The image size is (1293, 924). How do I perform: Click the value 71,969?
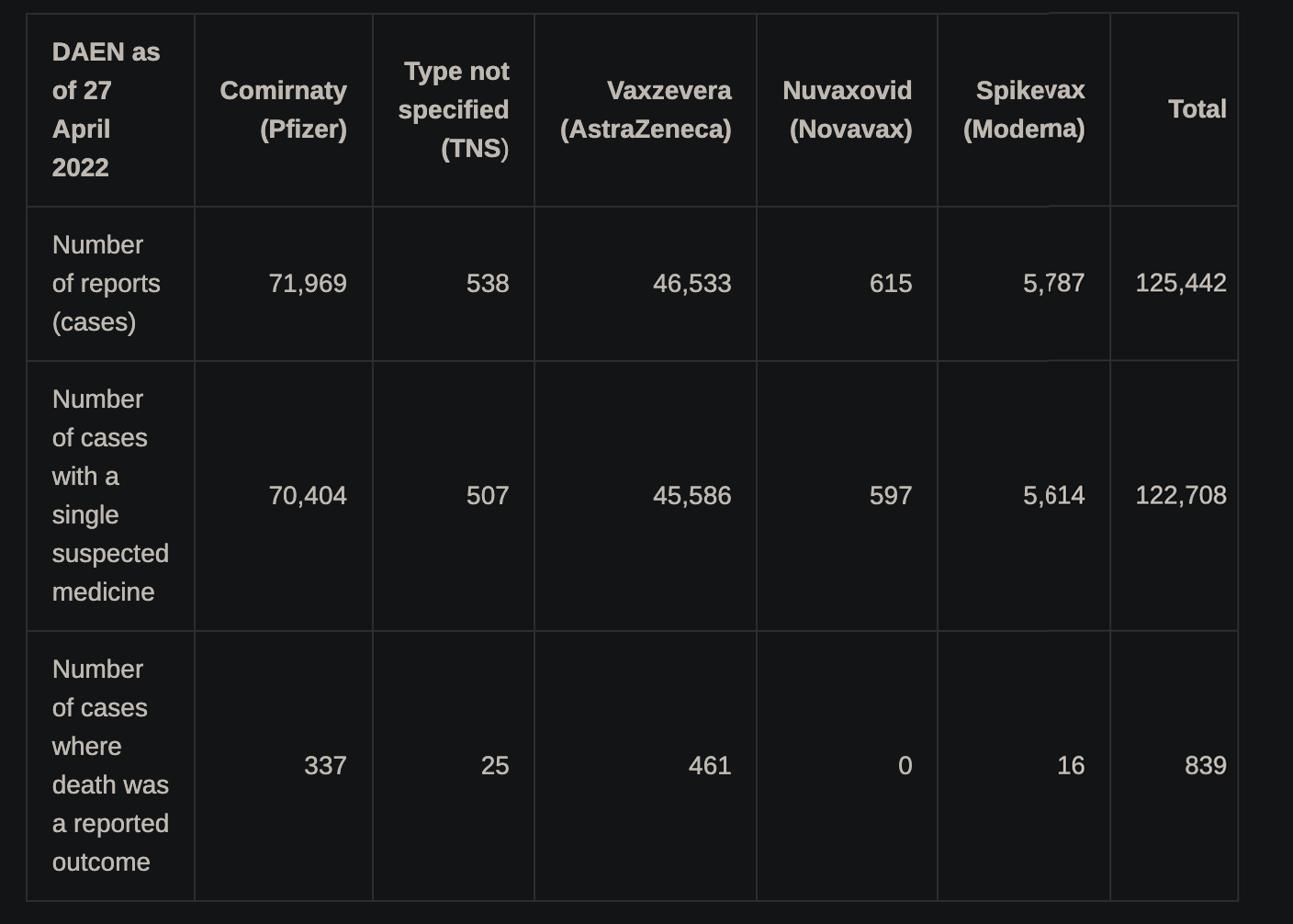(x=308, y=283)
